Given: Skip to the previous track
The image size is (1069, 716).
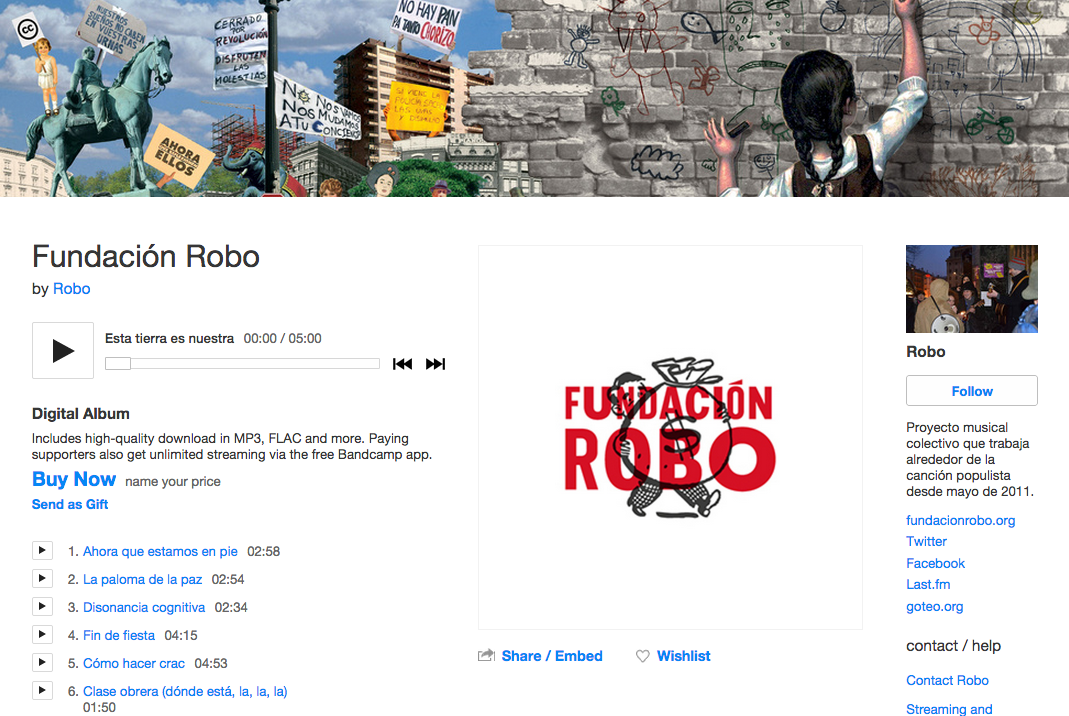Looking at the screenshot, I should pyautogui.click(x=402, y=364).
